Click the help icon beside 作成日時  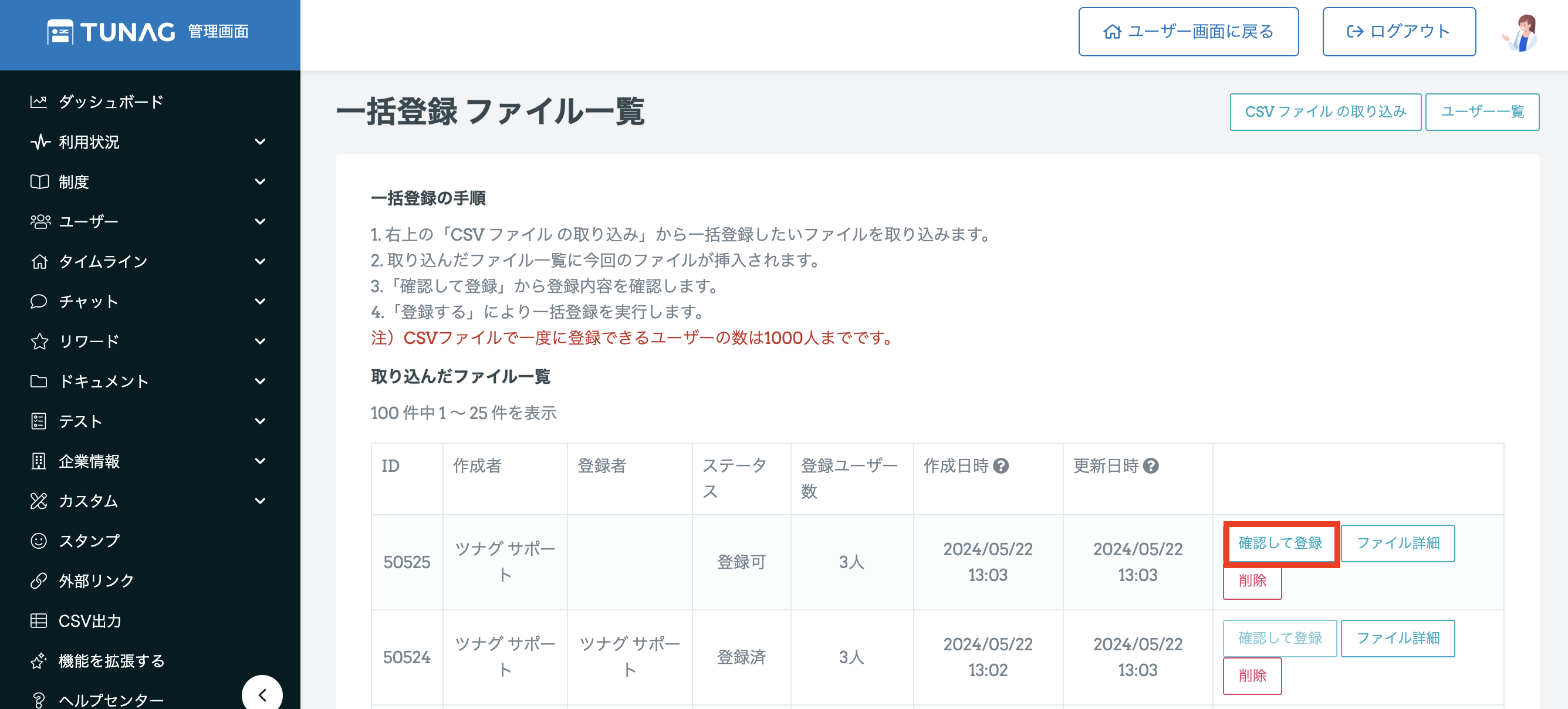(x=1001, y=465)
